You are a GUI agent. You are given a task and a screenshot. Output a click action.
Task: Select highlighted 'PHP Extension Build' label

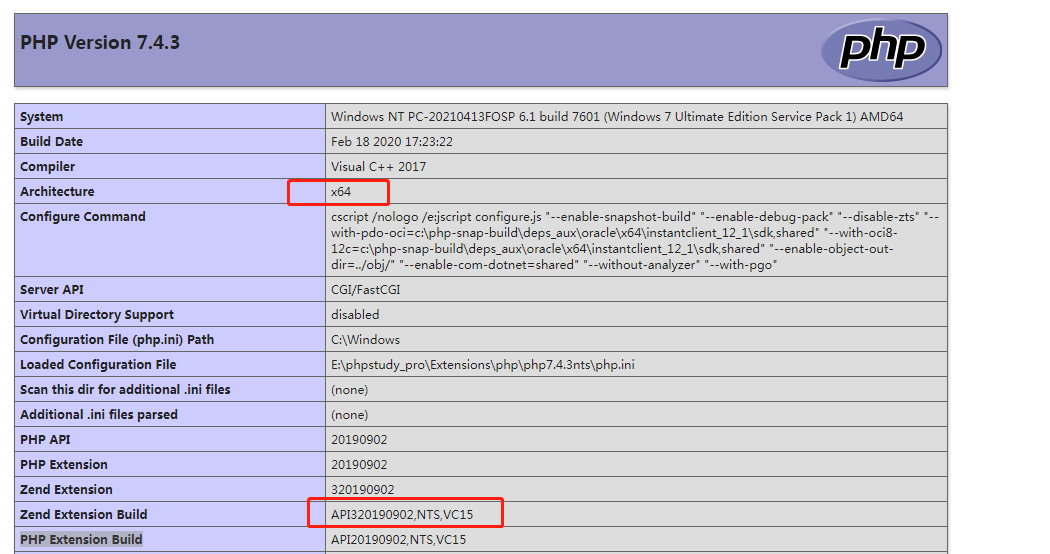tap(81, 539)
